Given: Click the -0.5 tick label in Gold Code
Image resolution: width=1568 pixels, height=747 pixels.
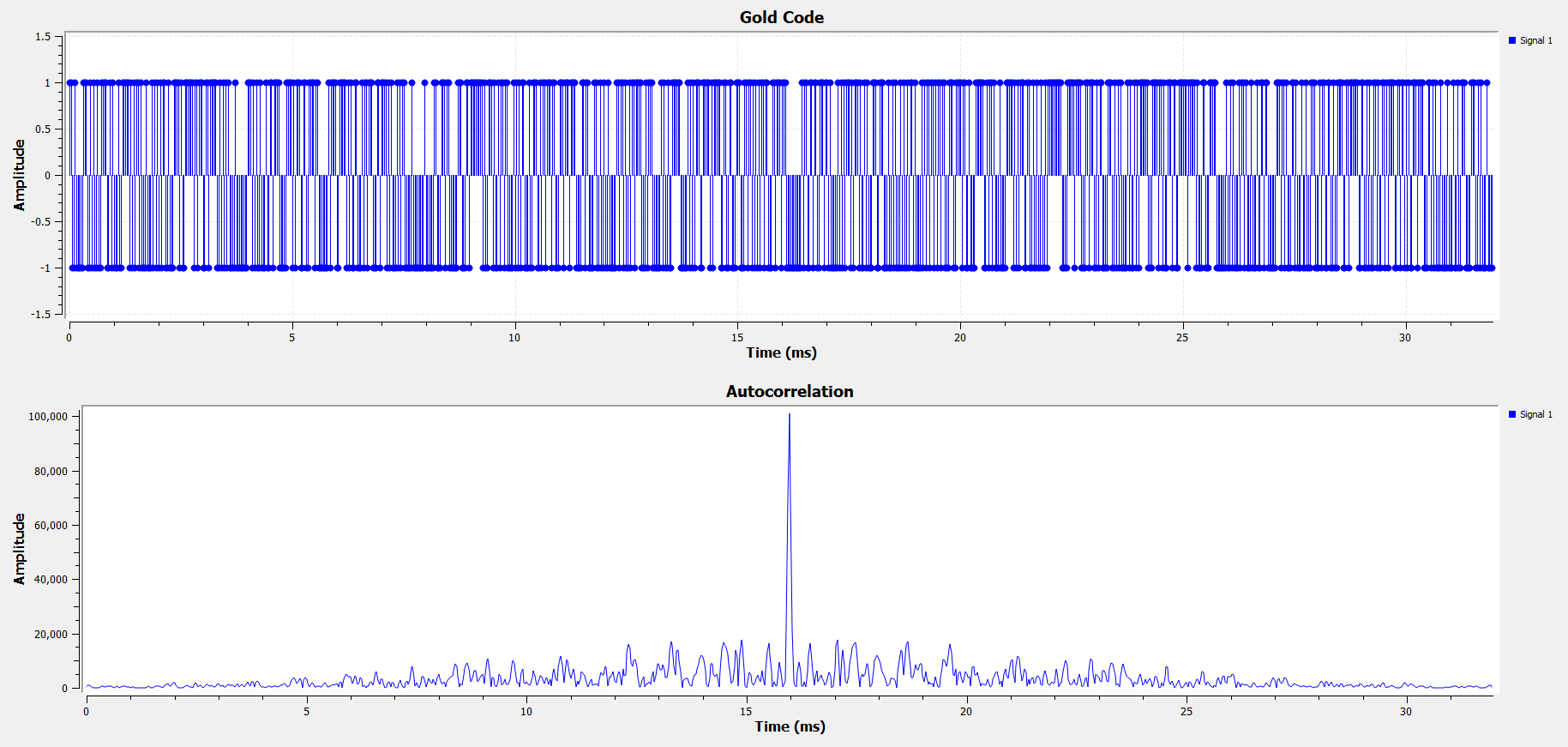Looking at the screenshot, I should point(41,221).
